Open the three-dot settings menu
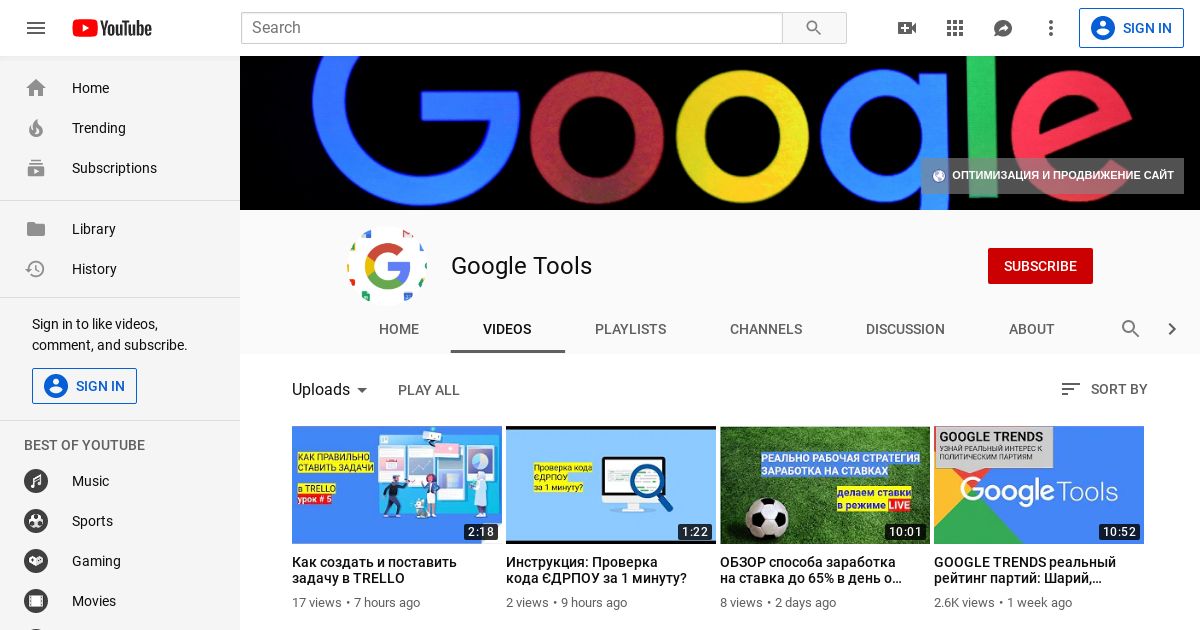Screen dimensions: 1200x630 coord(1051,28)
